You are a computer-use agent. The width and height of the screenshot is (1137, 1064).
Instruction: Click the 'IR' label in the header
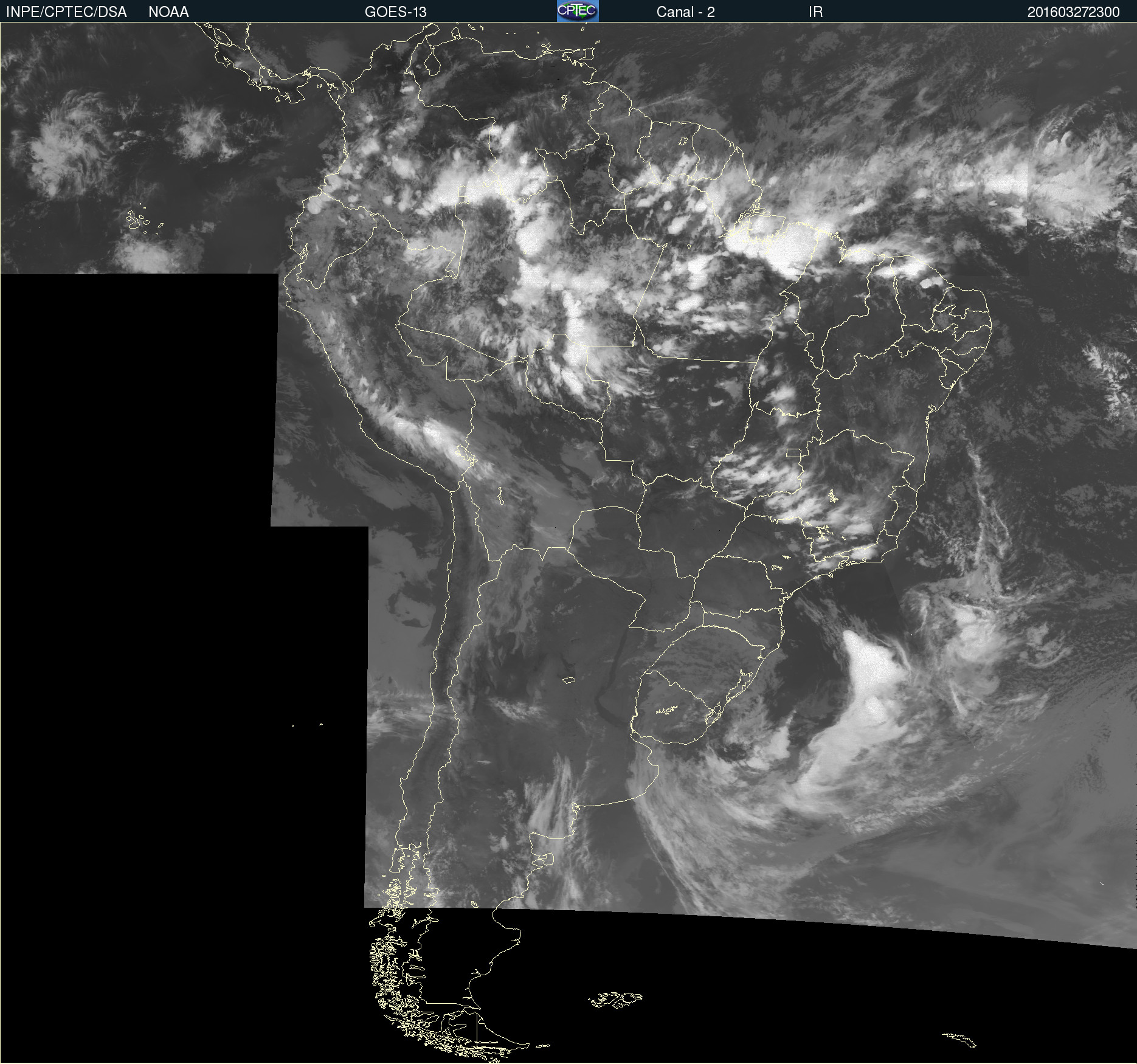(816, 12)
